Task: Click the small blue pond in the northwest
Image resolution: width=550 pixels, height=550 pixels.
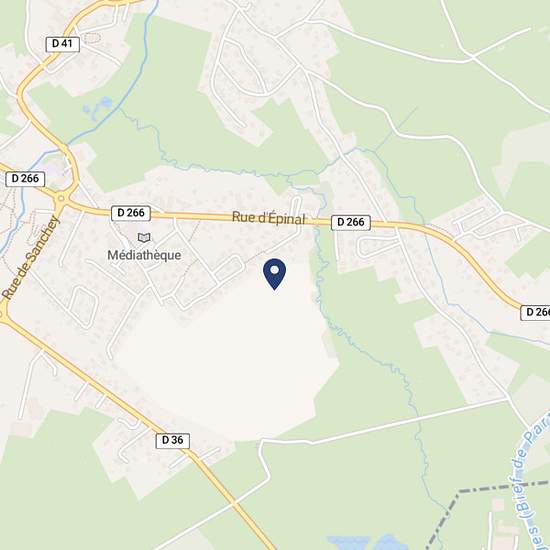Action: 105,103
